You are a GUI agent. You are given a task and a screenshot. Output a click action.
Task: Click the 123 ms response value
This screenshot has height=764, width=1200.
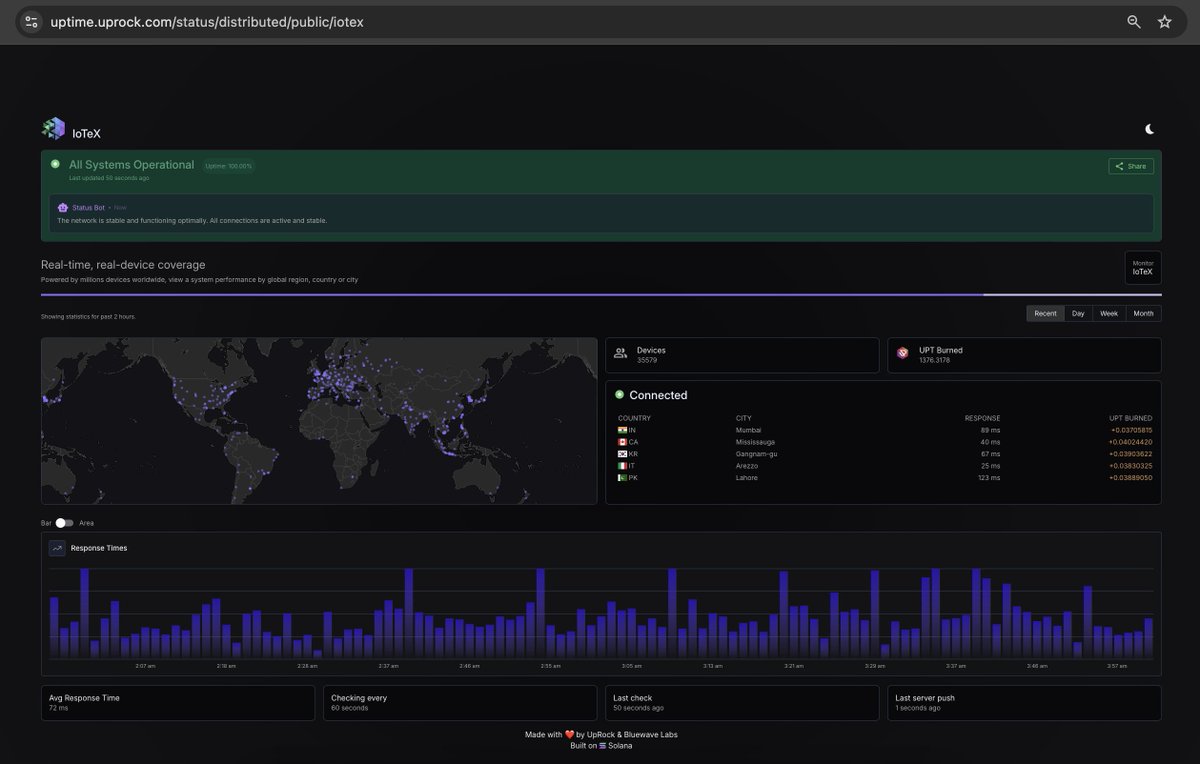coord(989,478)
